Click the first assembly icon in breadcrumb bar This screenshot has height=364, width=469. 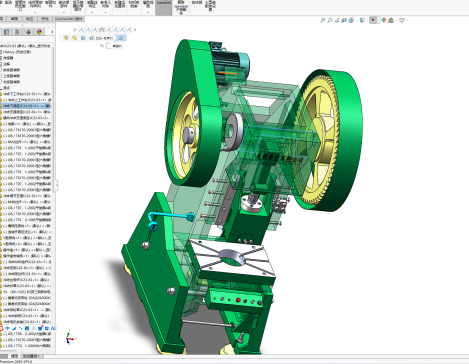66,38
